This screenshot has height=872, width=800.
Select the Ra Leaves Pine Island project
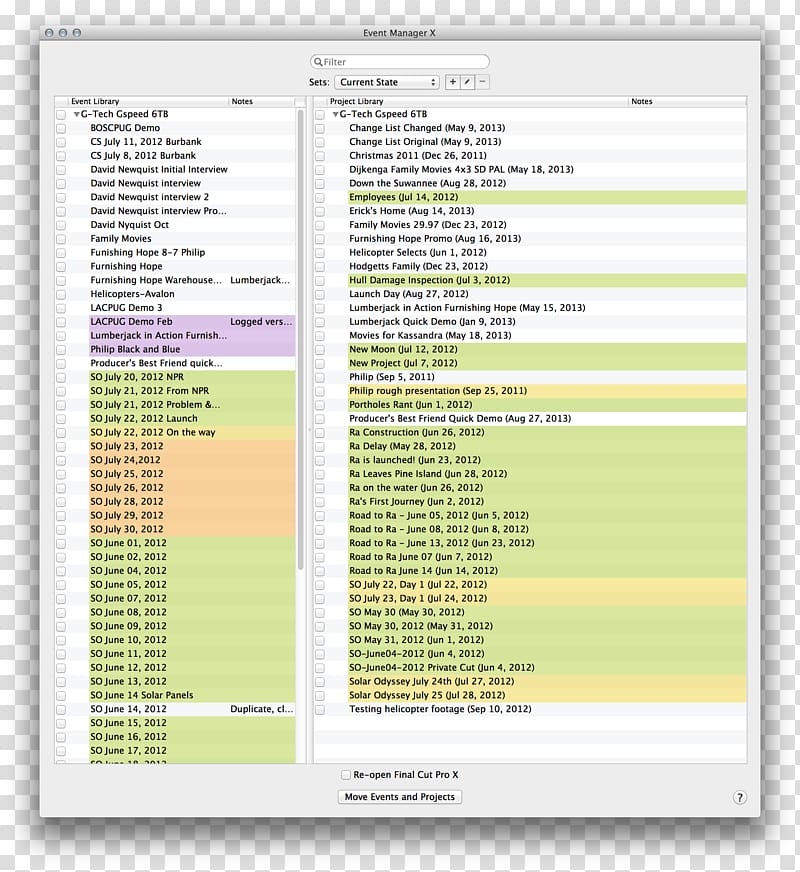click(x=428, y=474)
